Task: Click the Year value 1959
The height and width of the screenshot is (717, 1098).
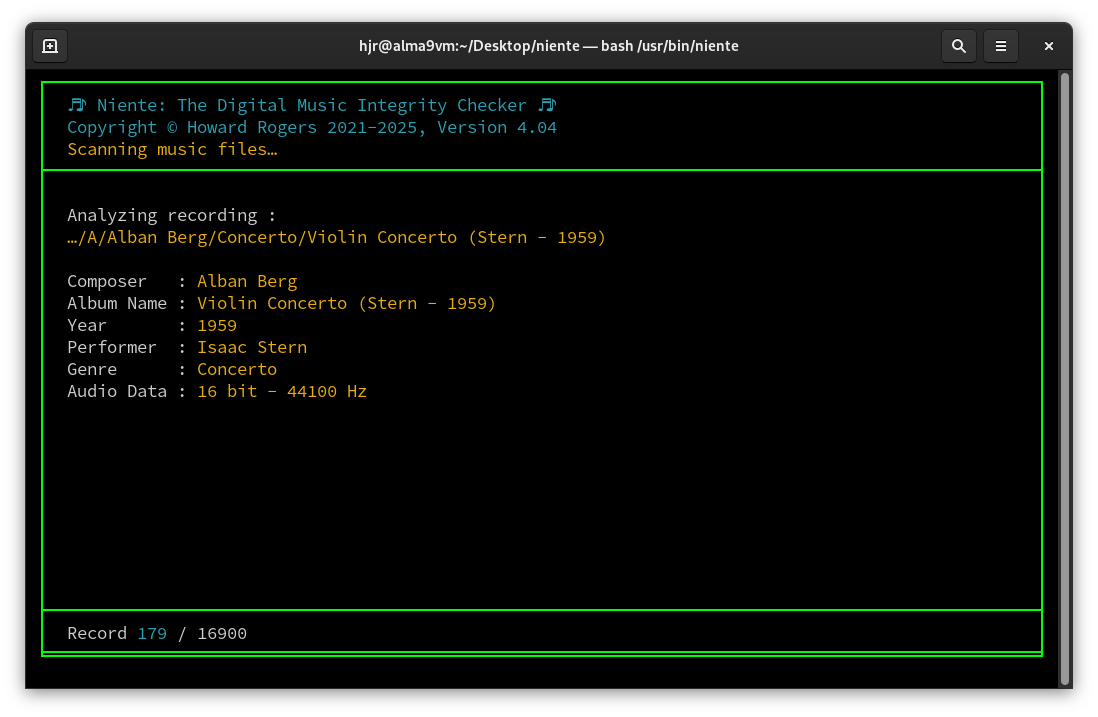Action: point(217,325)
